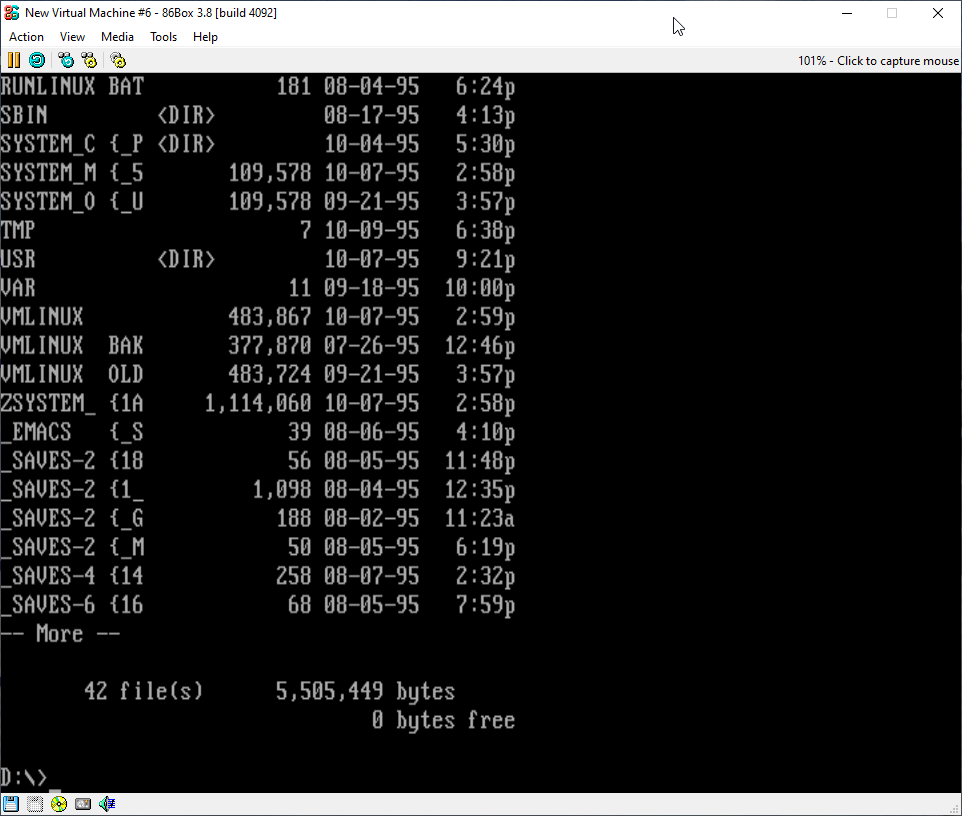Pause the emulation with the pause icon
Image resolution: width=962 pixels, height=816 pixels.
[14, 60]
